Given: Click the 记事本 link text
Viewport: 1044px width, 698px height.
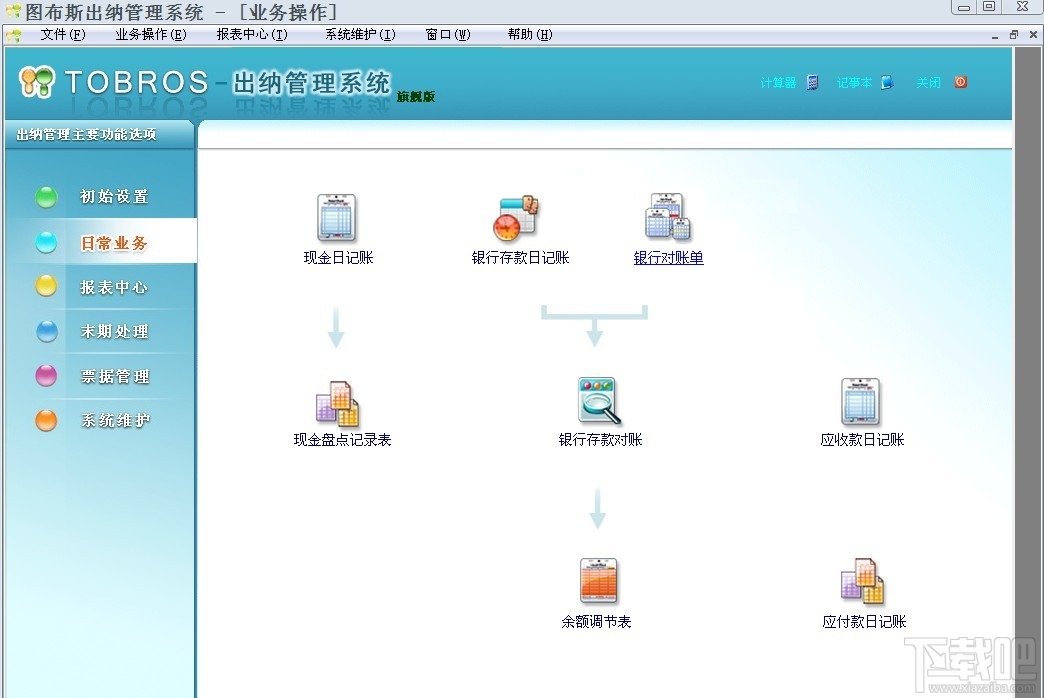Looking at the screenshot, I should (x=854, y=83).
